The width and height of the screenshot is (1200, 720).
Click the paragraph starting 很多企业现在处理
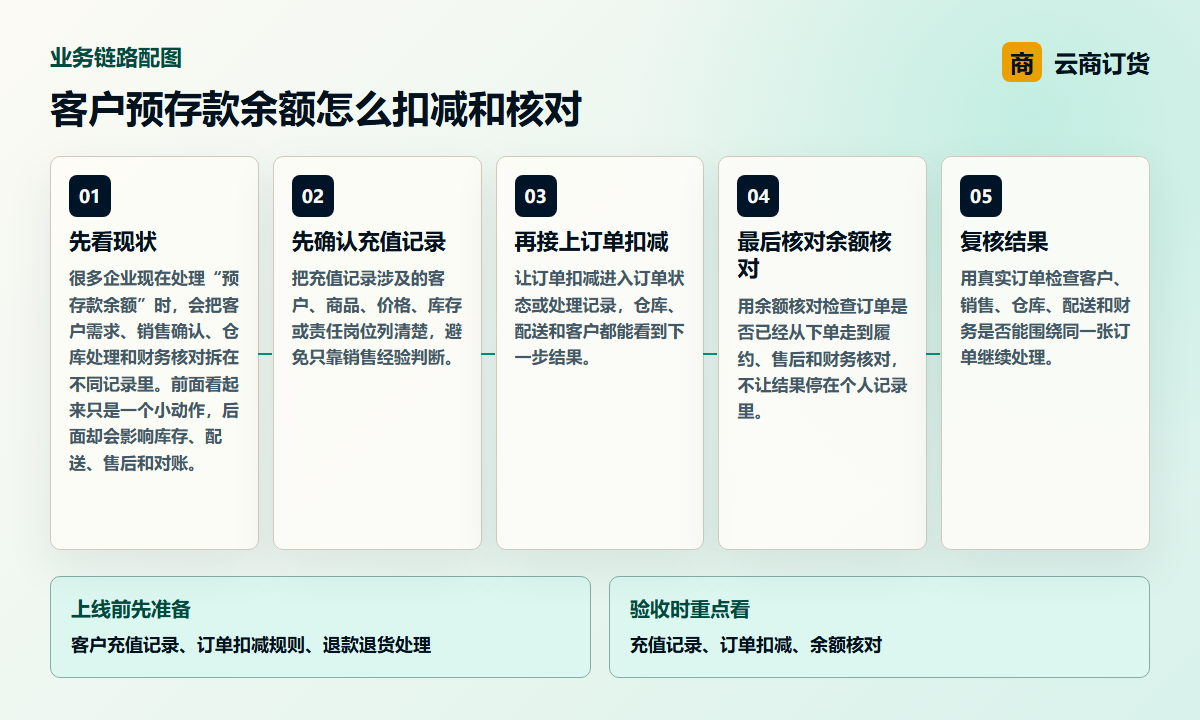(x=154, y=371)
